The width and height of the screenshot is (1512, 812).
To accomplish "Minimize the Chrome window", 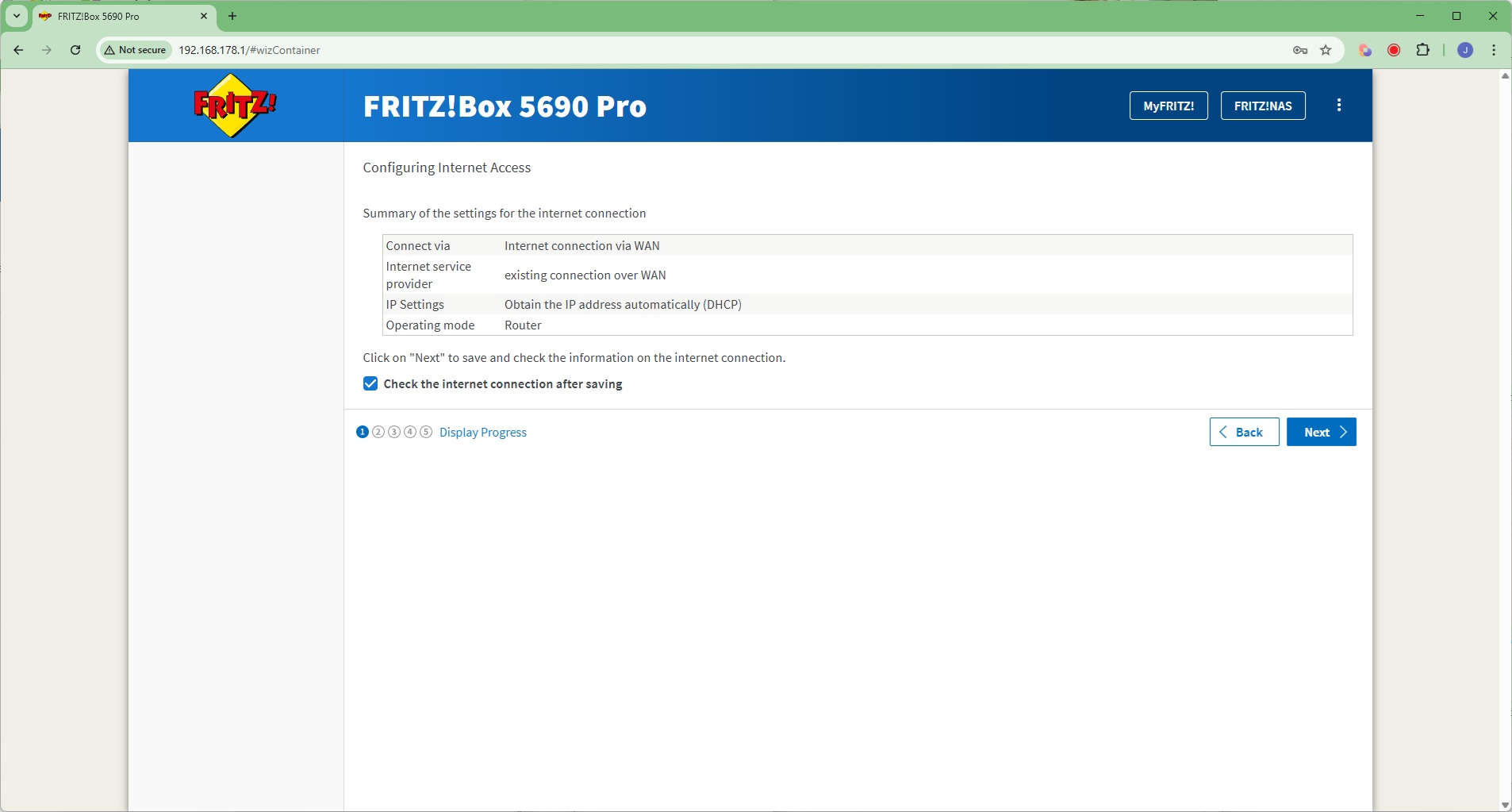I will point(1420,16).
